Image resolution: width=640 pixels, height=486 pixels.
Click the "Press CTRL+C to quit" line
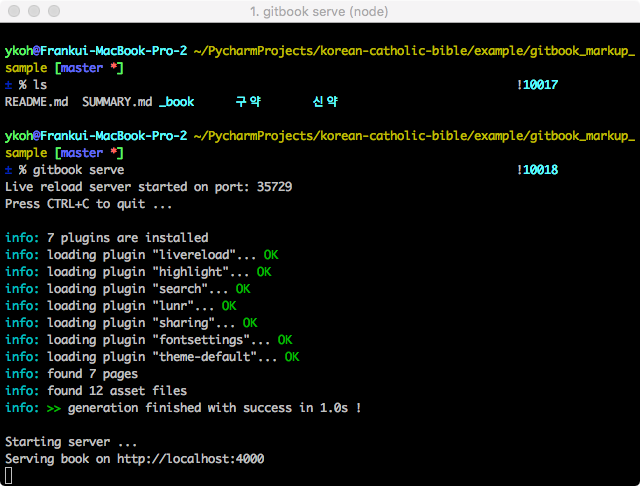88,204
